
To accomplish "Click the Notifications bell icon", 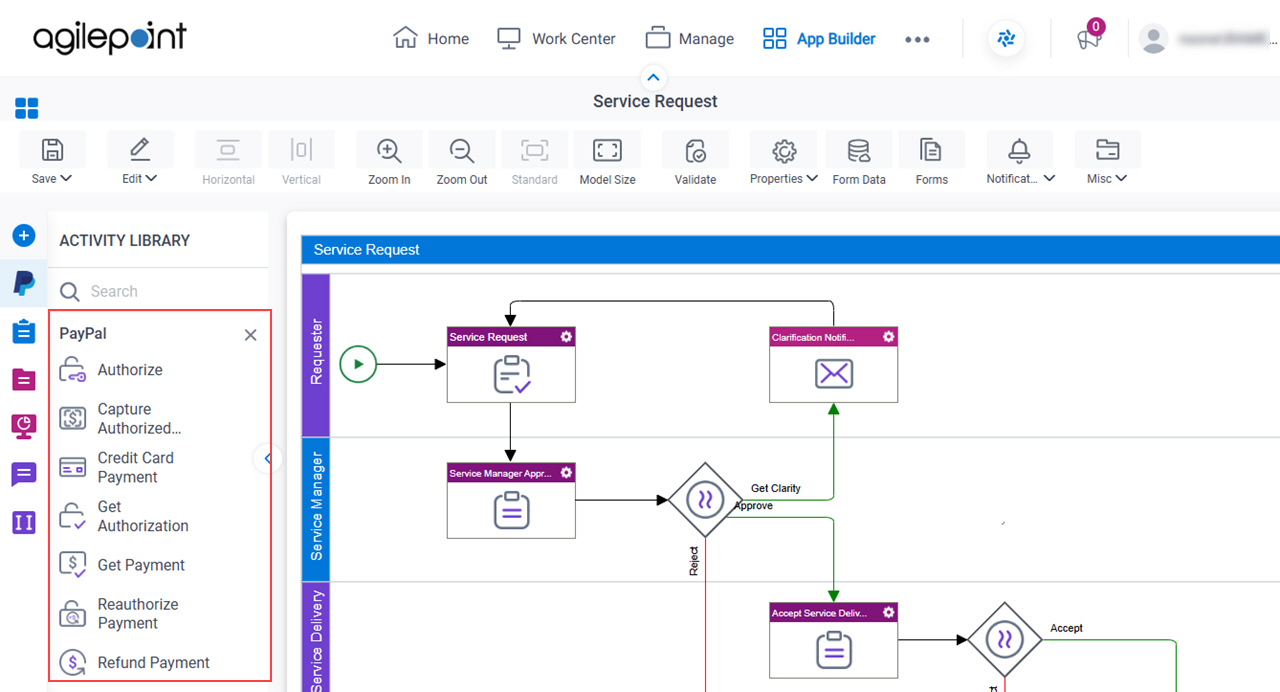I will [x=1019, y=150].
